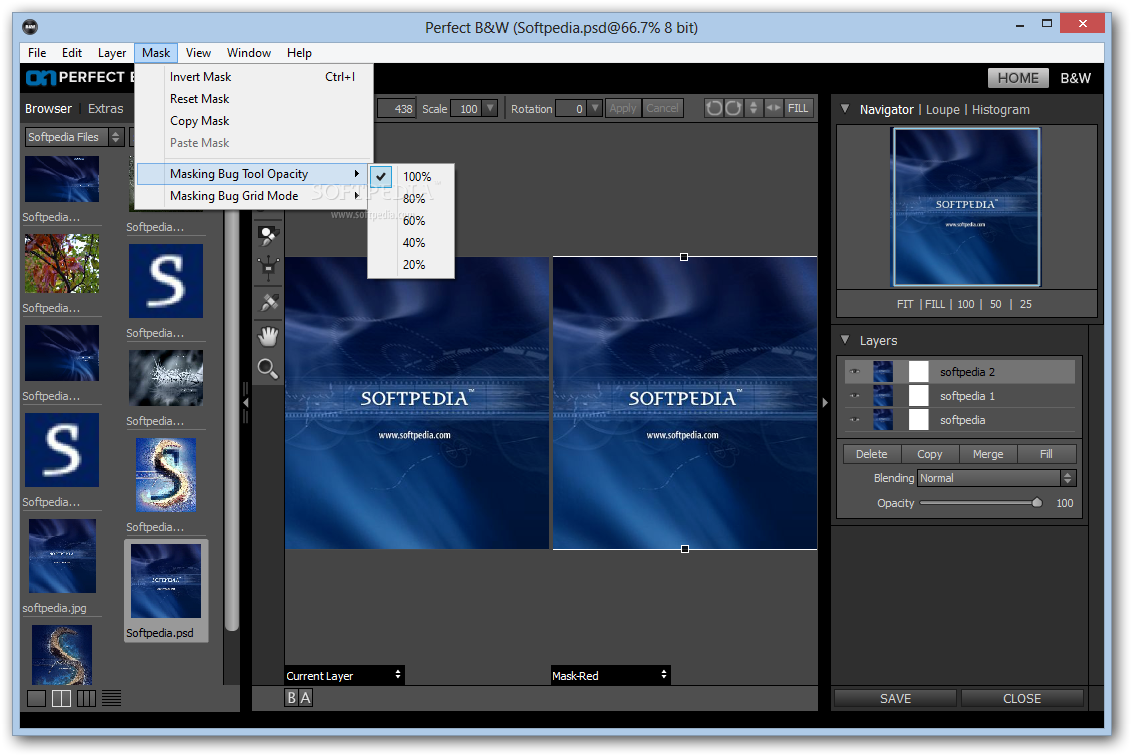
Task: Click the SAVE button
Action: click(x=895, y=698)
